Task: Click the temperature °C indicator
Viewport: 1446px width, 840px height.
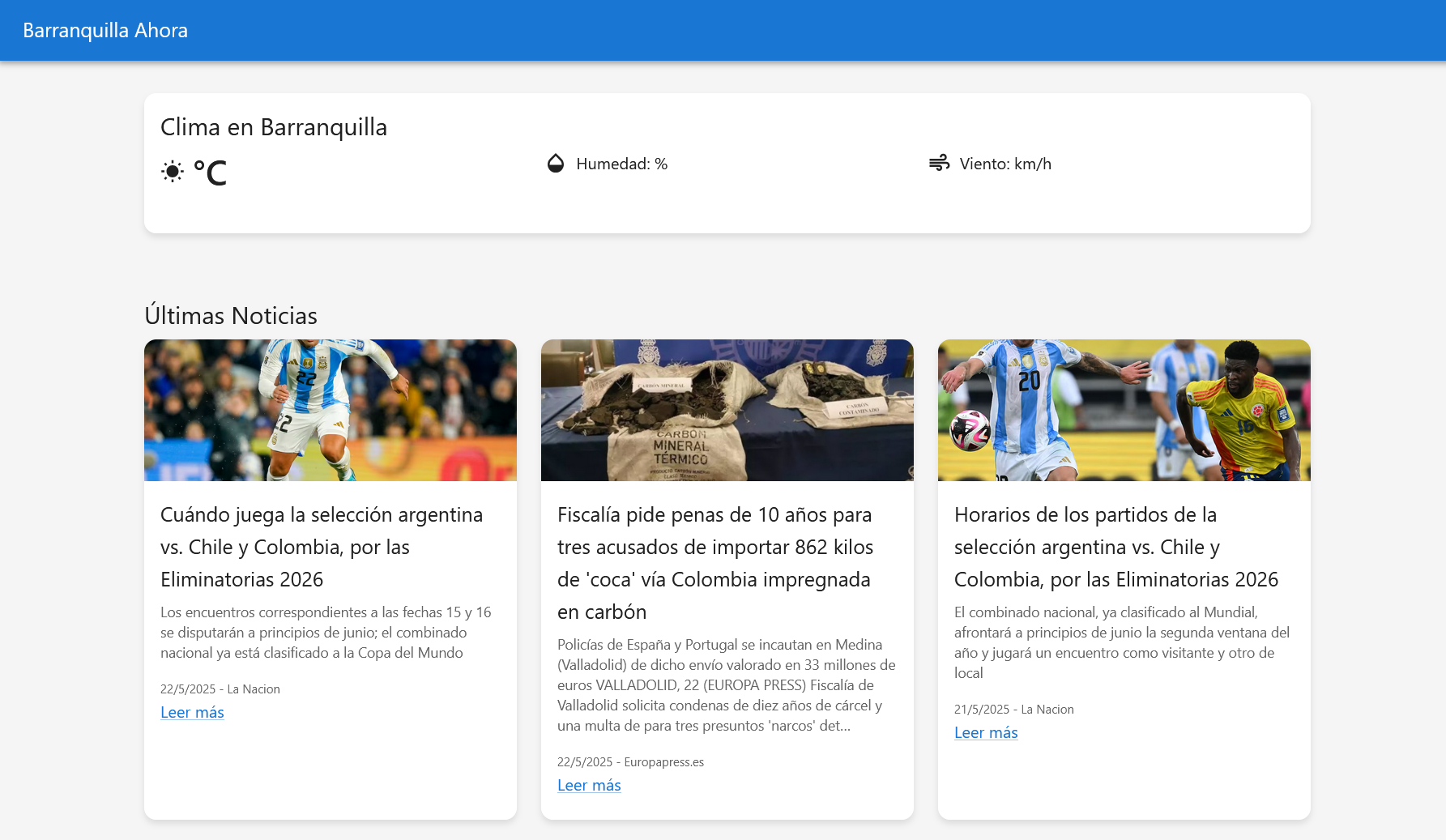Action: 211,171
